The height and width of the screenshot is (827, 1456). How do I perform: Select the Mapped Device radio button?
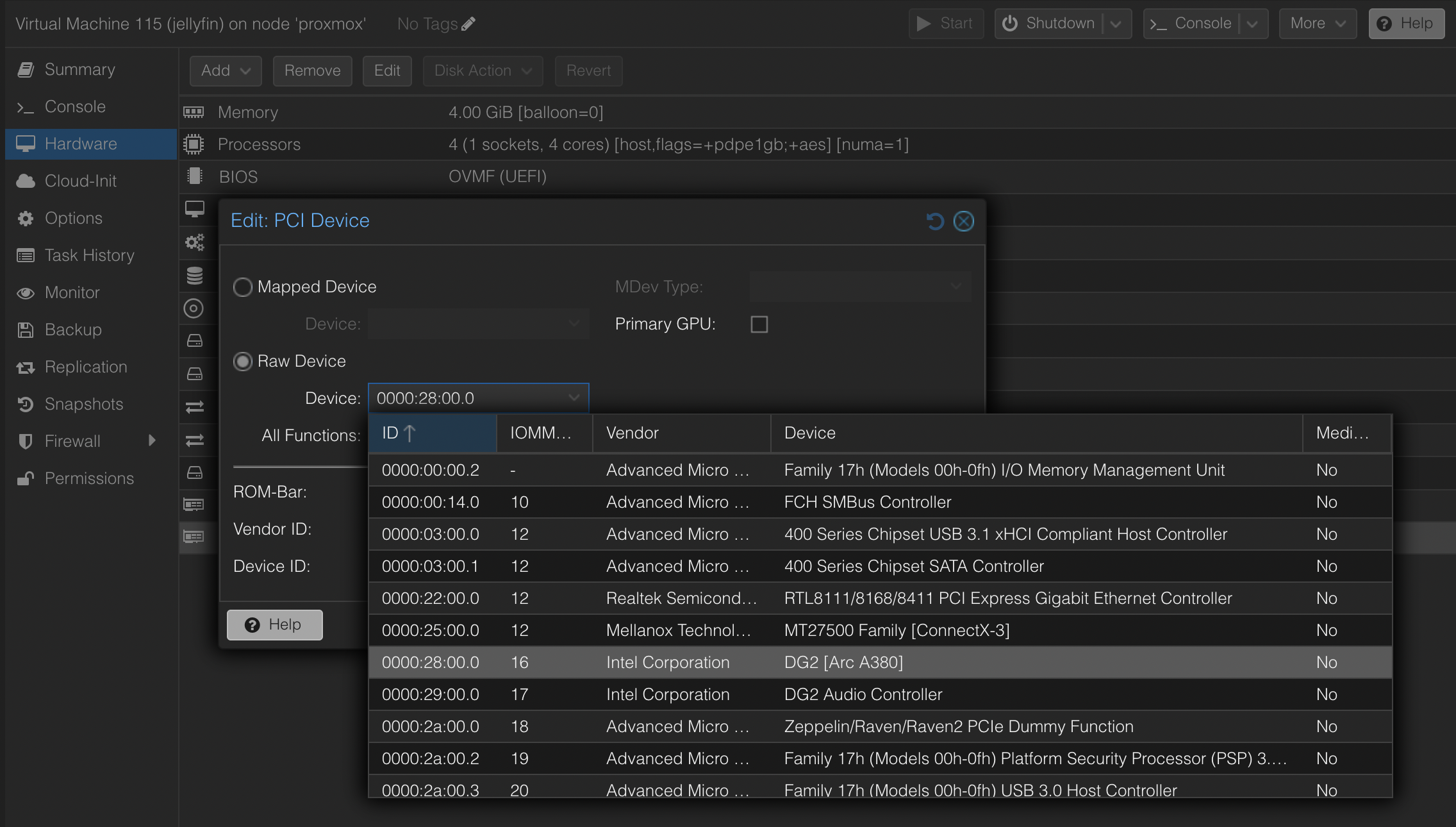point(242,287)
